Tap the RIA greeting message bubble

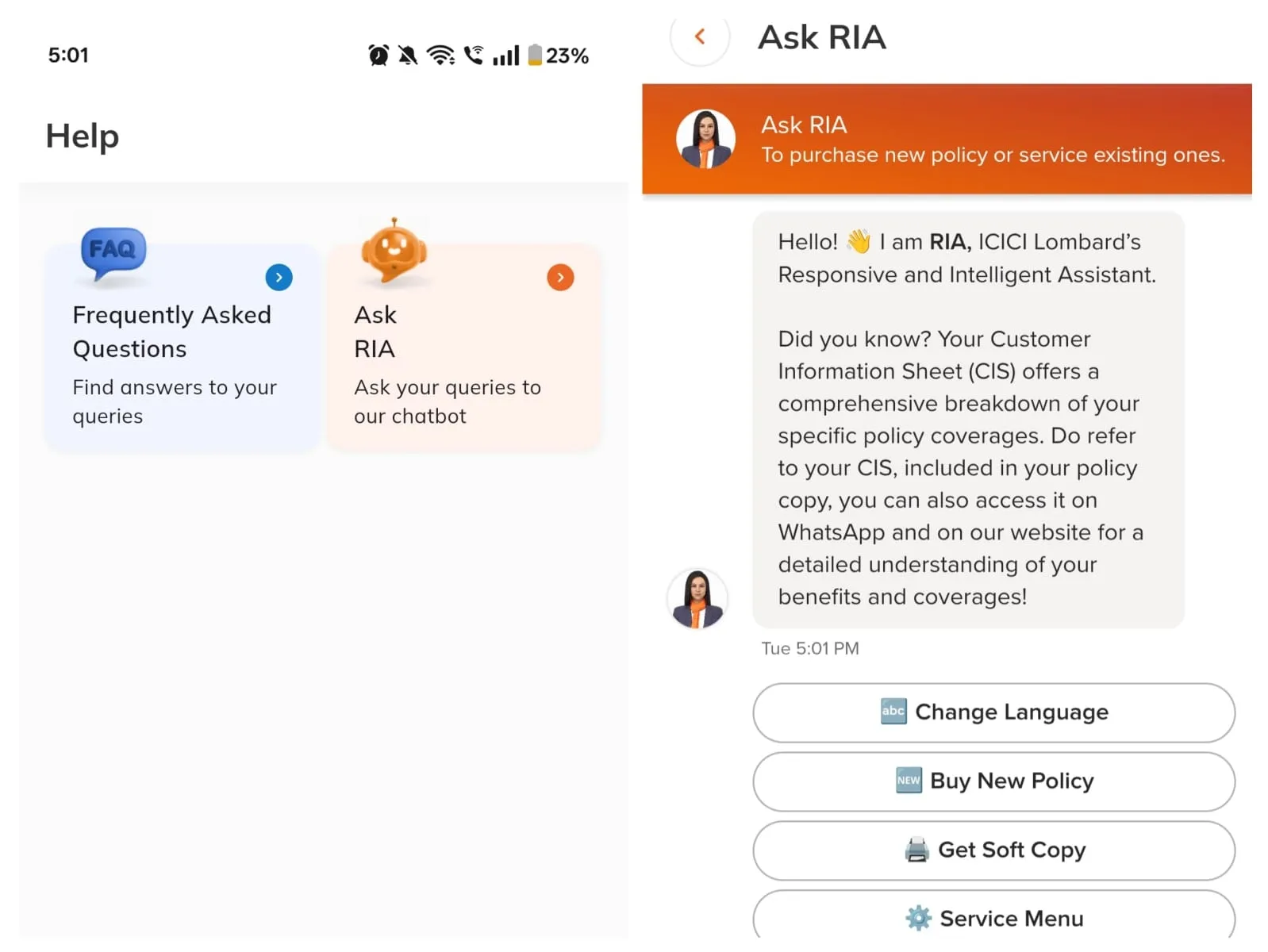click(x=967, y=420)
